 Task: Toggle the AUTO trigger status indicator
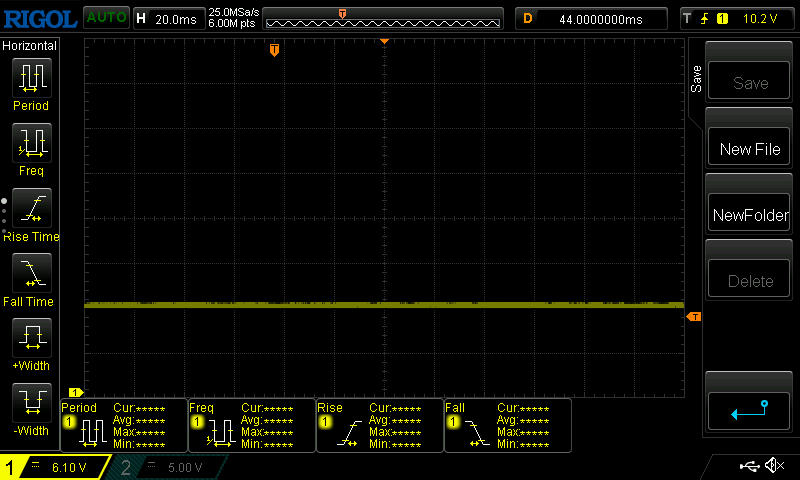point(105,18)
